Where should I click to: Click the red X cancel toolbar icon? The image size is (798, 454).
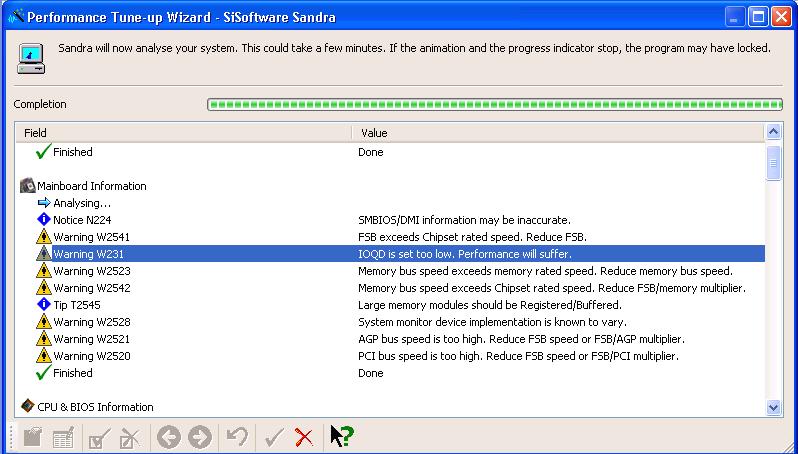[304, 437]
